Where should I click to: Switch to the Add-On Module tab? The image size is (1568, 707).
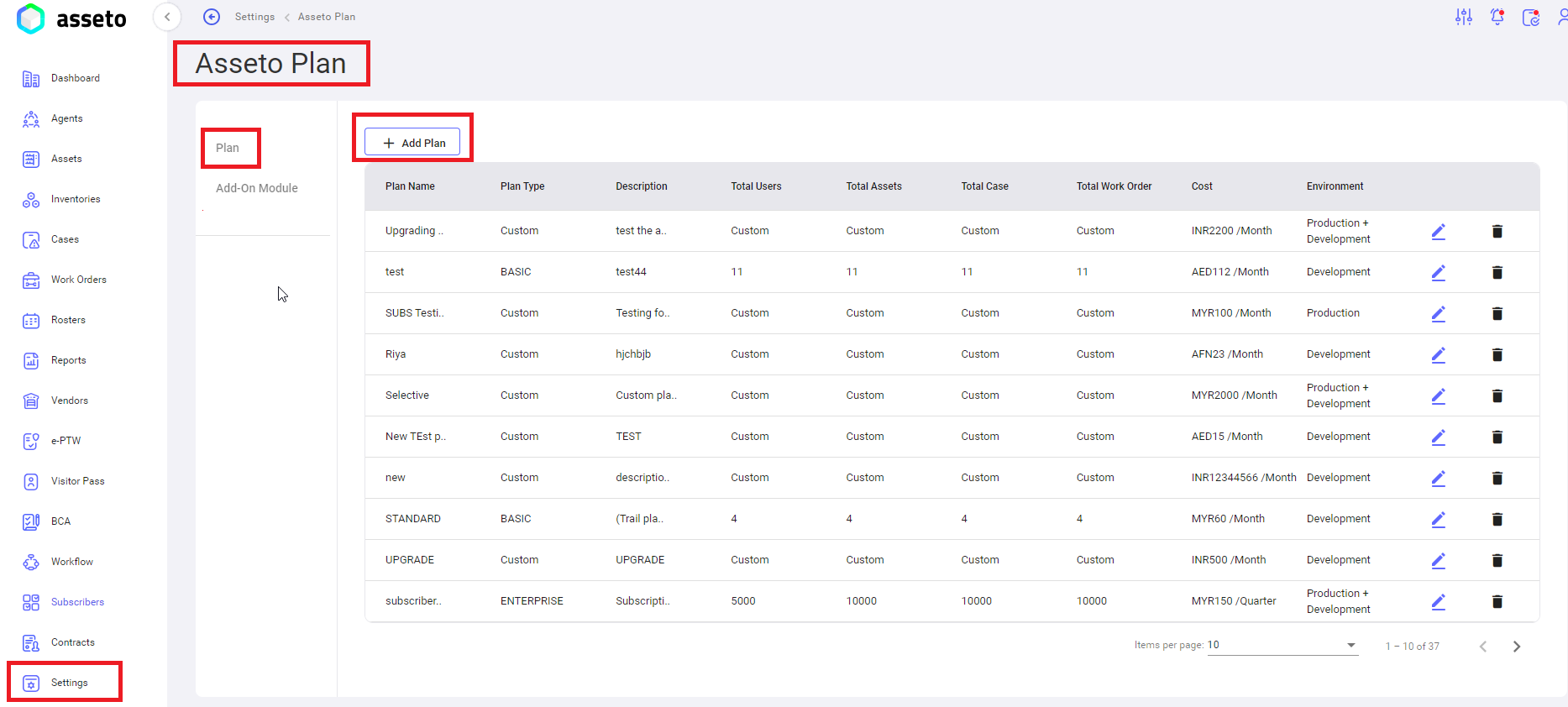pyautogui.click(x=256, y=188)
